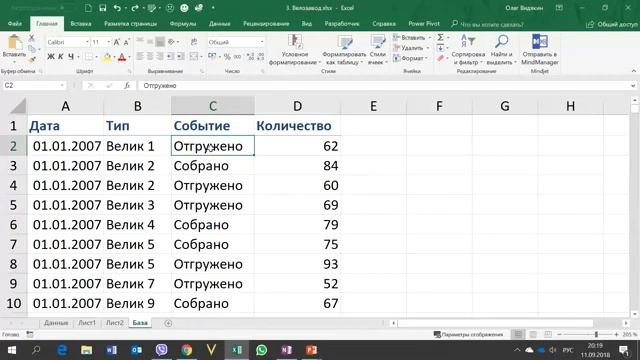Pick the yellow fill color swatch
This screenshot has width=640, height=360.
point(107,57)
